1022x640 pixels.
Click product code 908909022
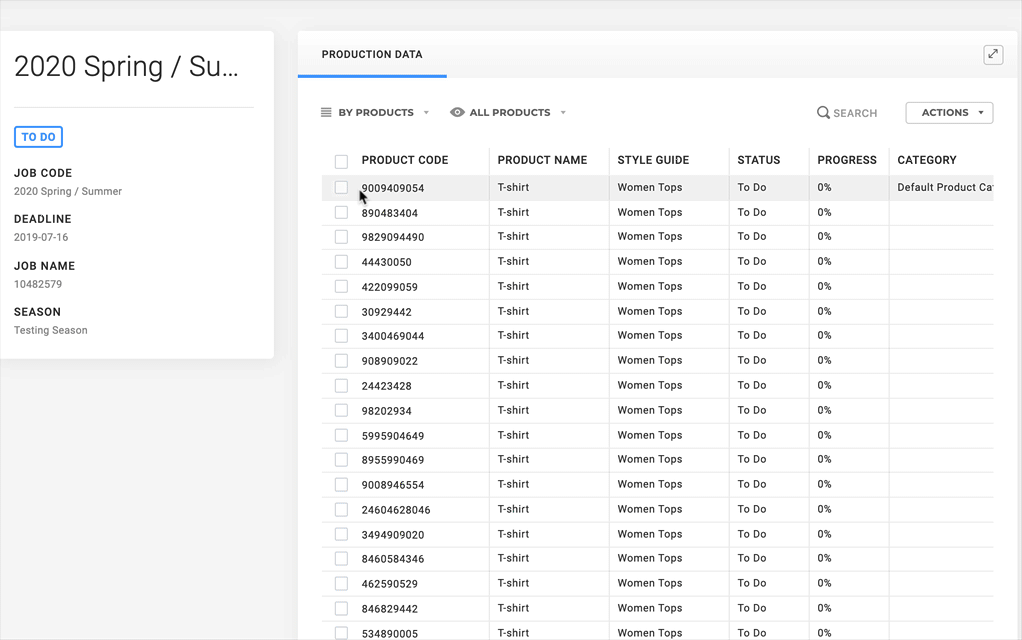click(390, 361)
